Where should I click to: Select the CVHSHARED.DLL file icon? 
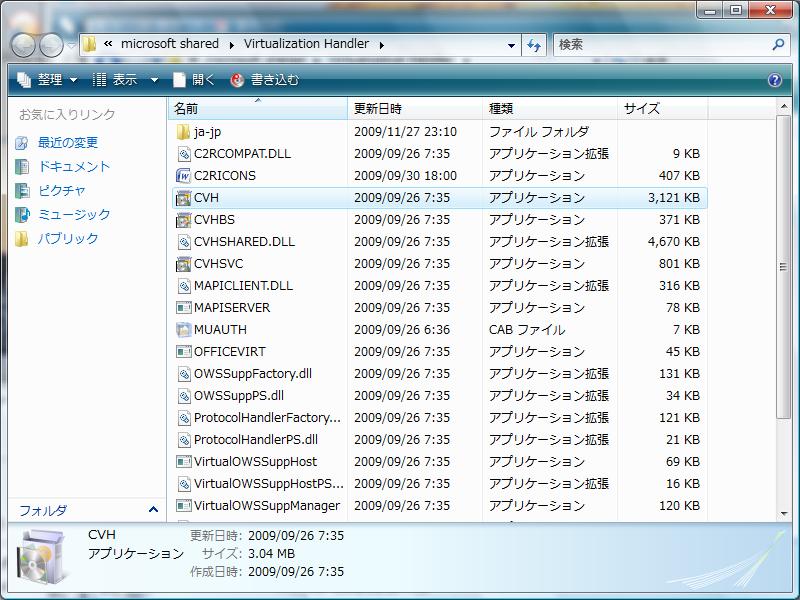pyautogui.click(x=184, y=242)
